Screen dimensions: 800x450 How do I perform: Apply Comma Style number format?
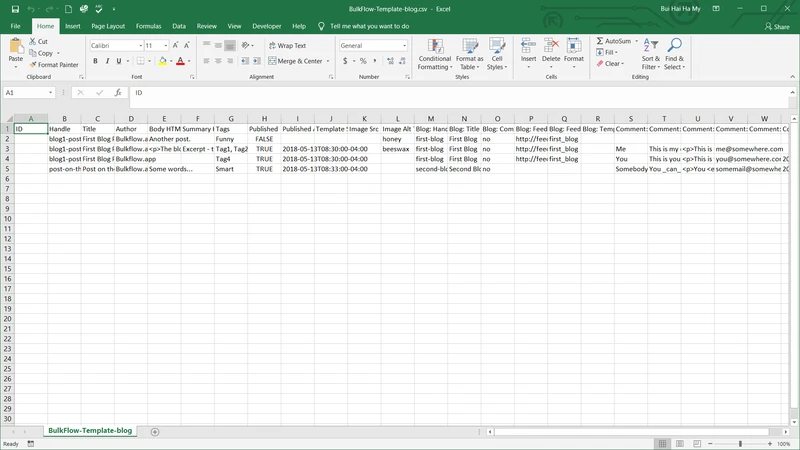(375, 61)
